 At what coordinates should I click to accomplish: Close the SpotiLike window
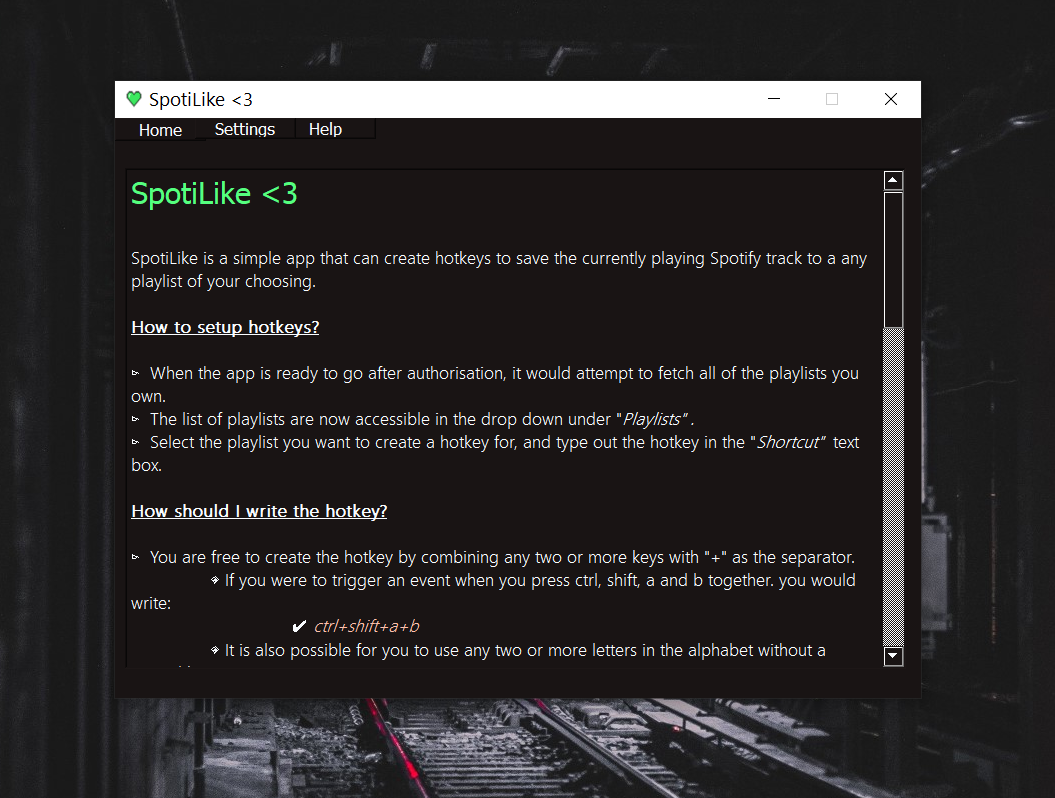891,99
